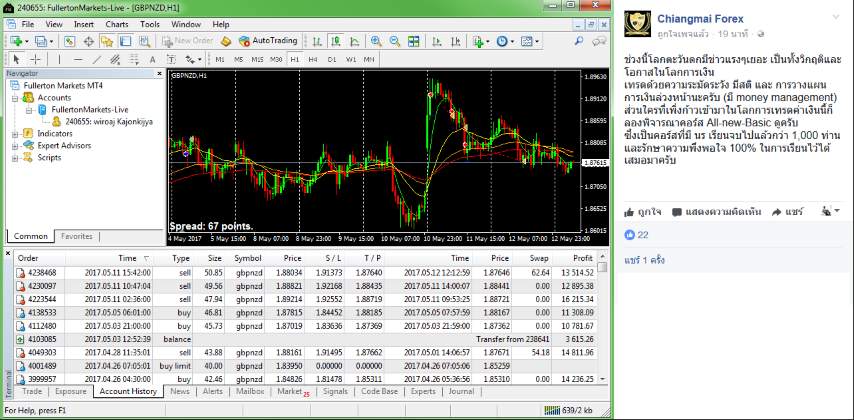Switch to MN timeframe

369,59
